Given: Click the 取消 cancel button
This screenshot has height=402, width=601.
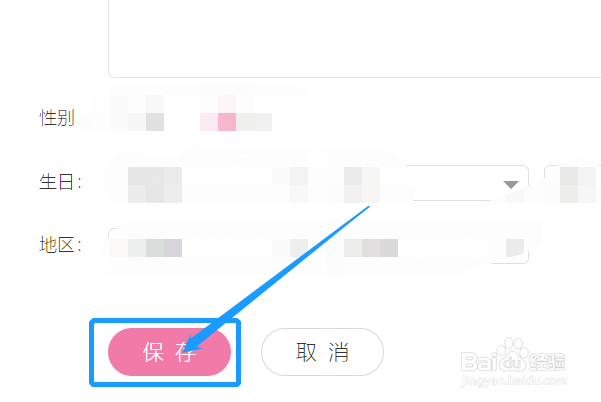Looking at the screenshot, I should (x=322, y=352).
